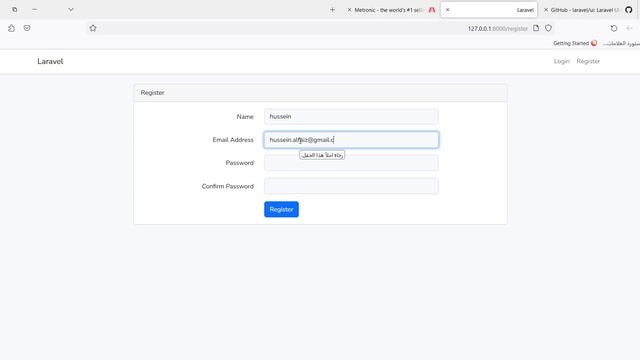Click the Laravel brand link
Image resolution: width=640 pixels, height=360 pixels.
50,61
